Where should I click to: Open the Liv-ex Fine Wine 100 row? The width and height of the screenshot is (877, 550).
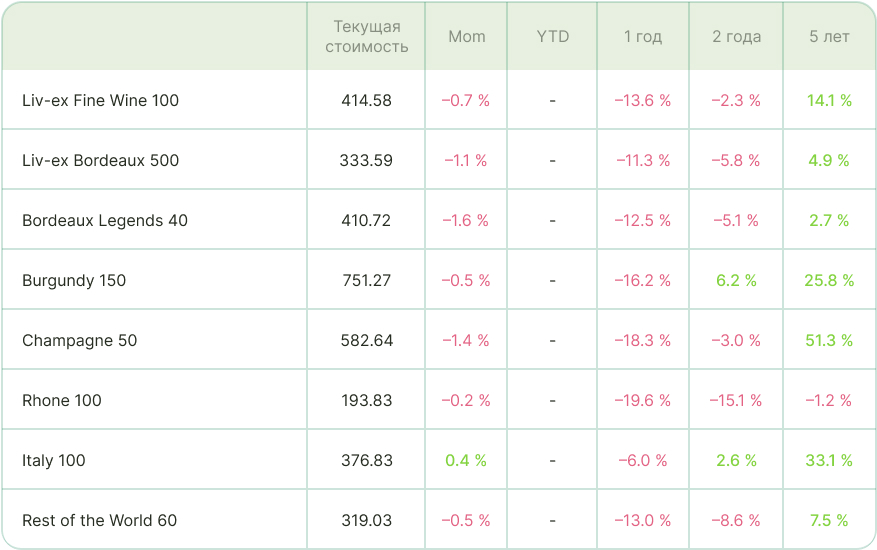100,100
